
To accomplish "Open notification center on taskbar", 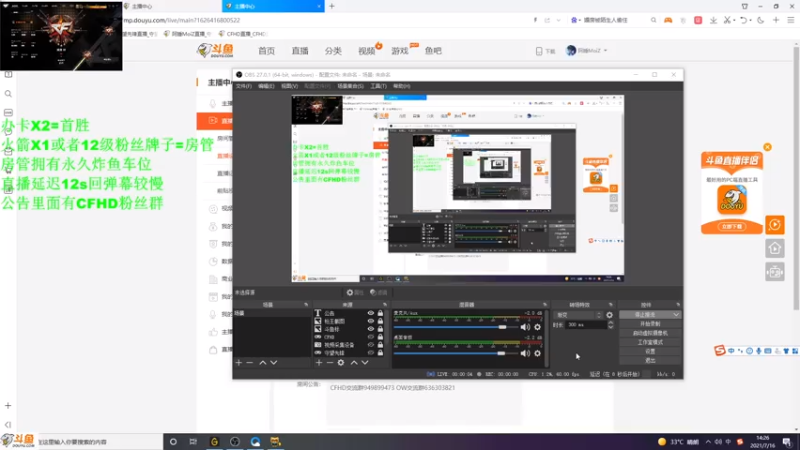I will (x=787, y=442).
